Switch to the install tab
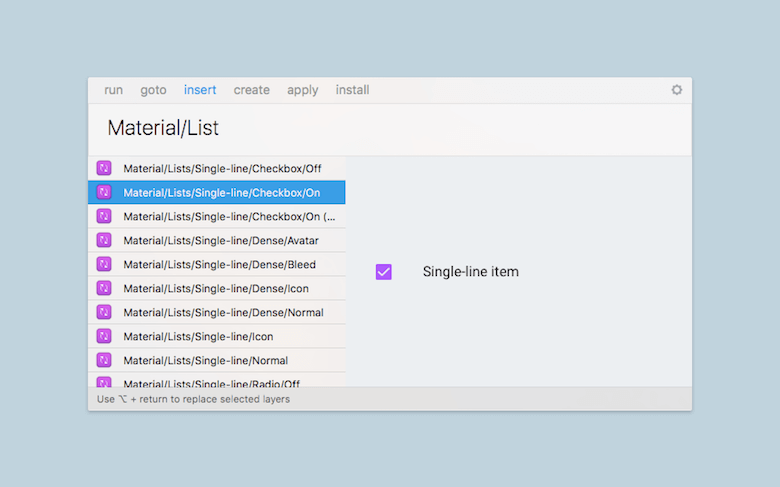 coord(352,90)
